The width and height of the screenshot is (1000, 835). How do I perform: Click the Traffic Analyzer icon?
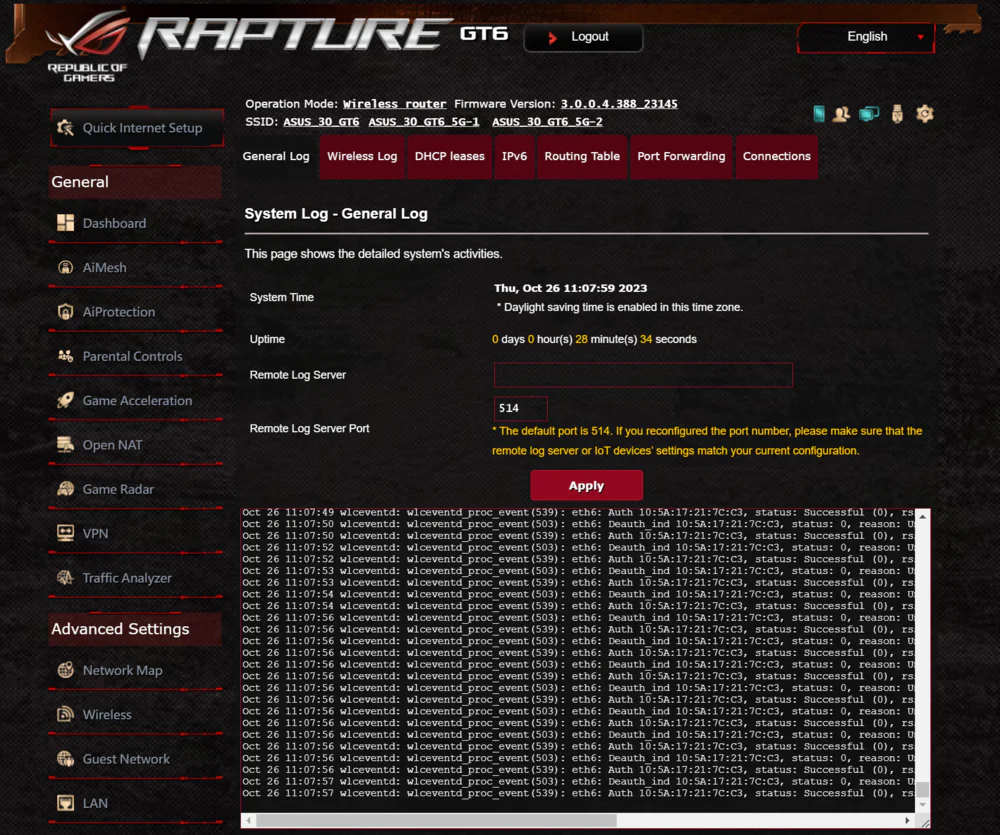(65, 577)
